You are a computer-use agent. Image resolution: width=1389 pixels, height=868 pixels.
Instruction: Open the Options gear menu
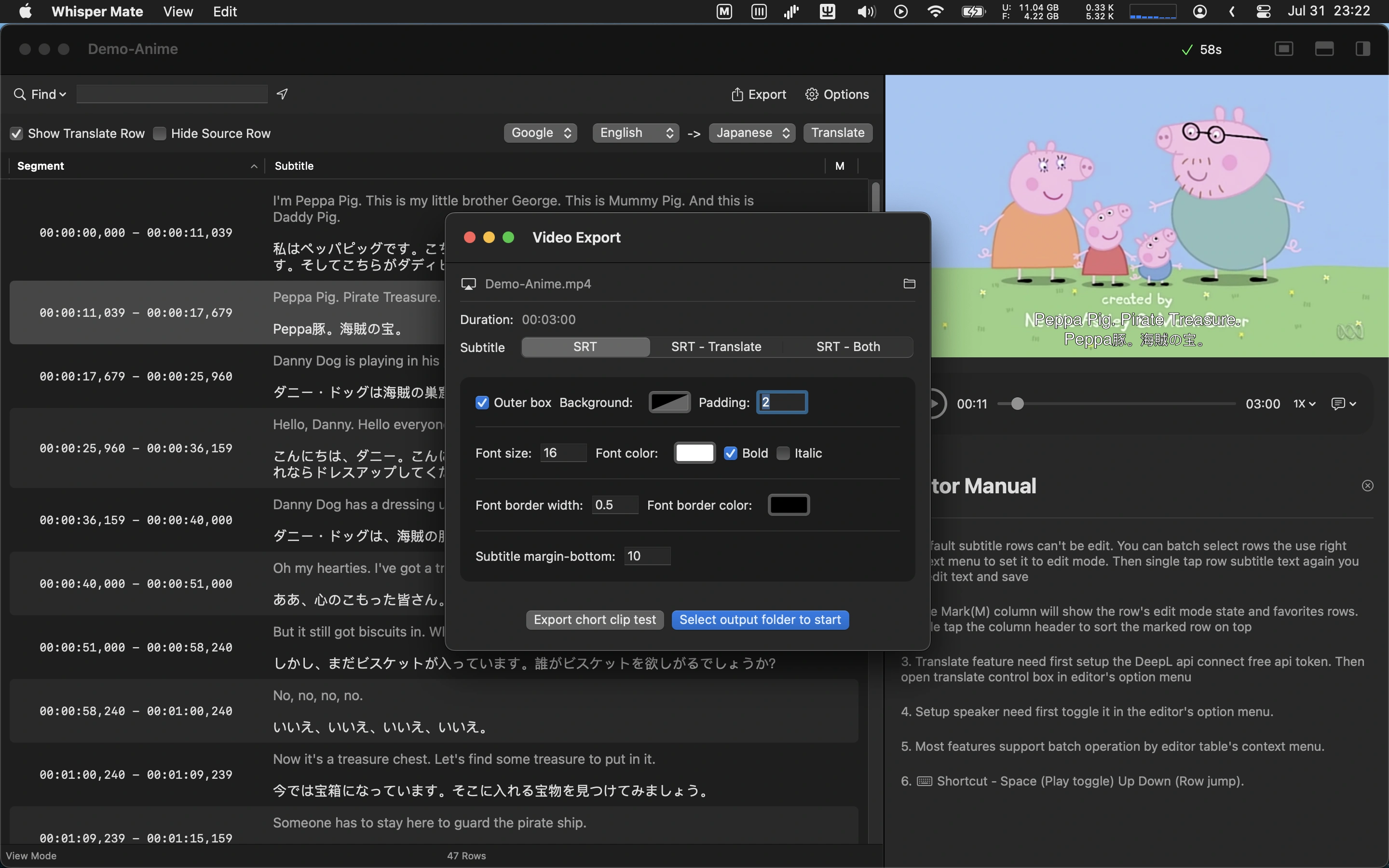pos(837,94)
